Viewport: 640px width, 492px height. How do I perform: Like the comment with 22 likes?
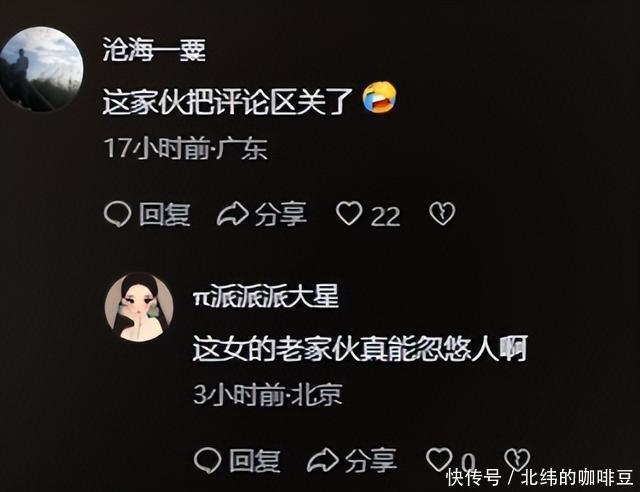pyautogui.click(x=349, y=214)
